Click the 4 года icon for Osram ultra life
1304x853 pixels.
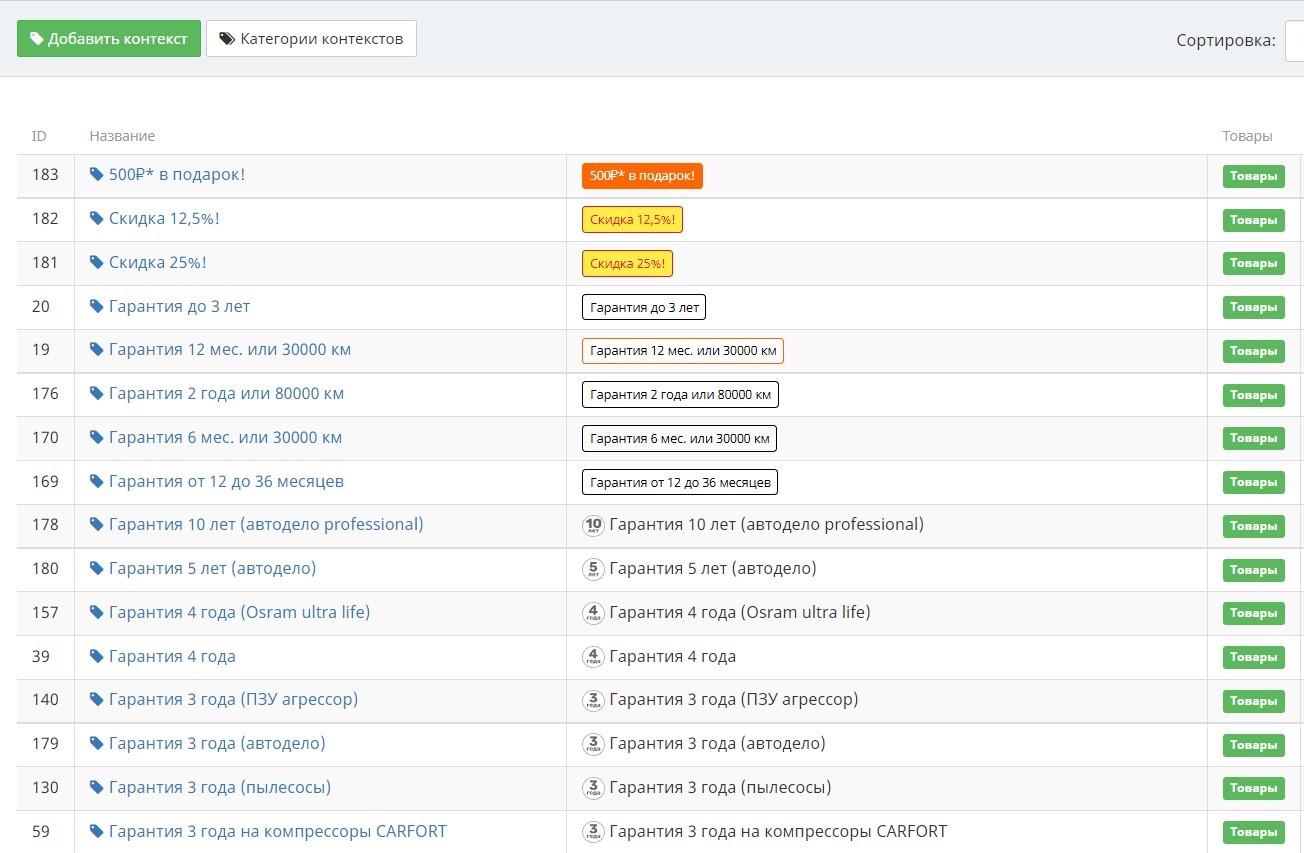[593, 613]
